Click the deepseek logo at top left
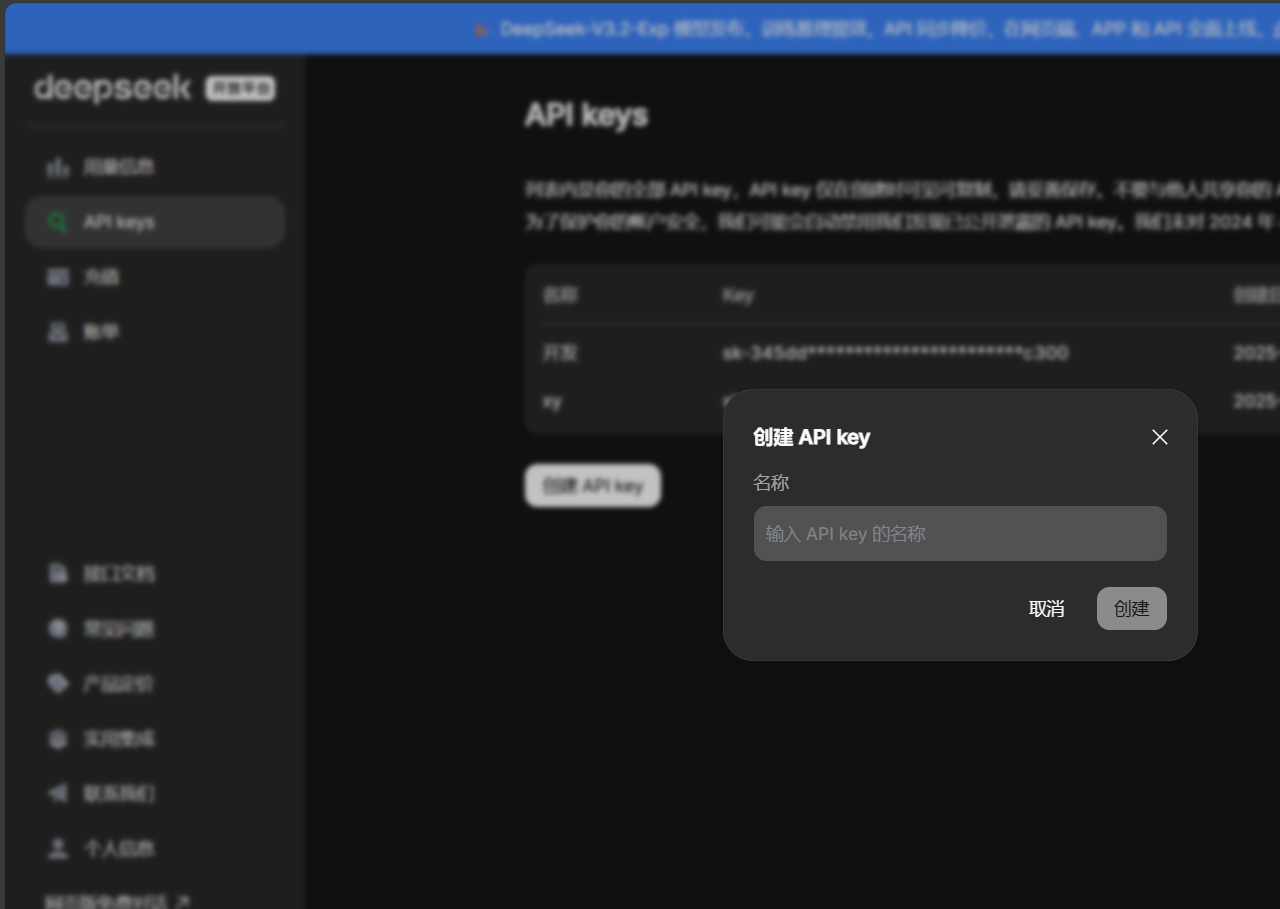Viewport: 1280px width, 909px height. pos(112,89)
